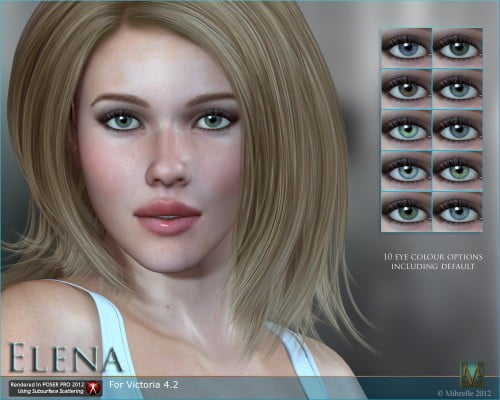Select the blue eye thumbnail, first row left
Image resolution: width=500 pixels, height=400 pixels.
pyautogui.click(x=406, y=48)
